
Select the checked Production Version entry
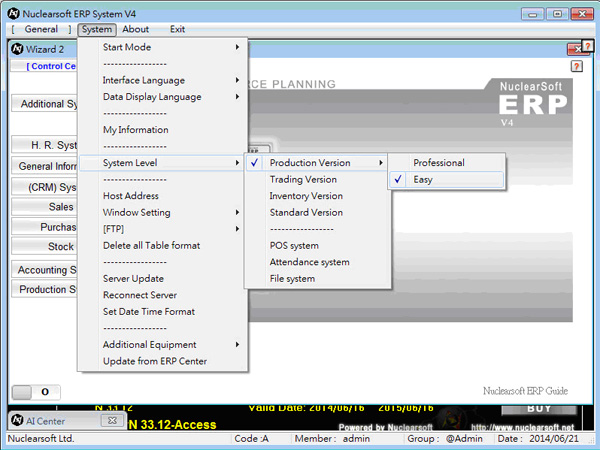[x=316, y=163]
